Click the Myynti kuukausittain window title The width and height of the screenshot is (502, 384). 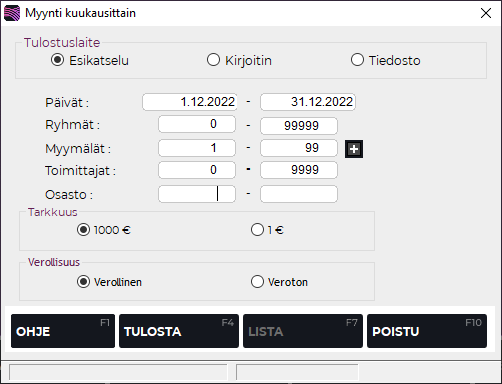(x=81, y=13)
